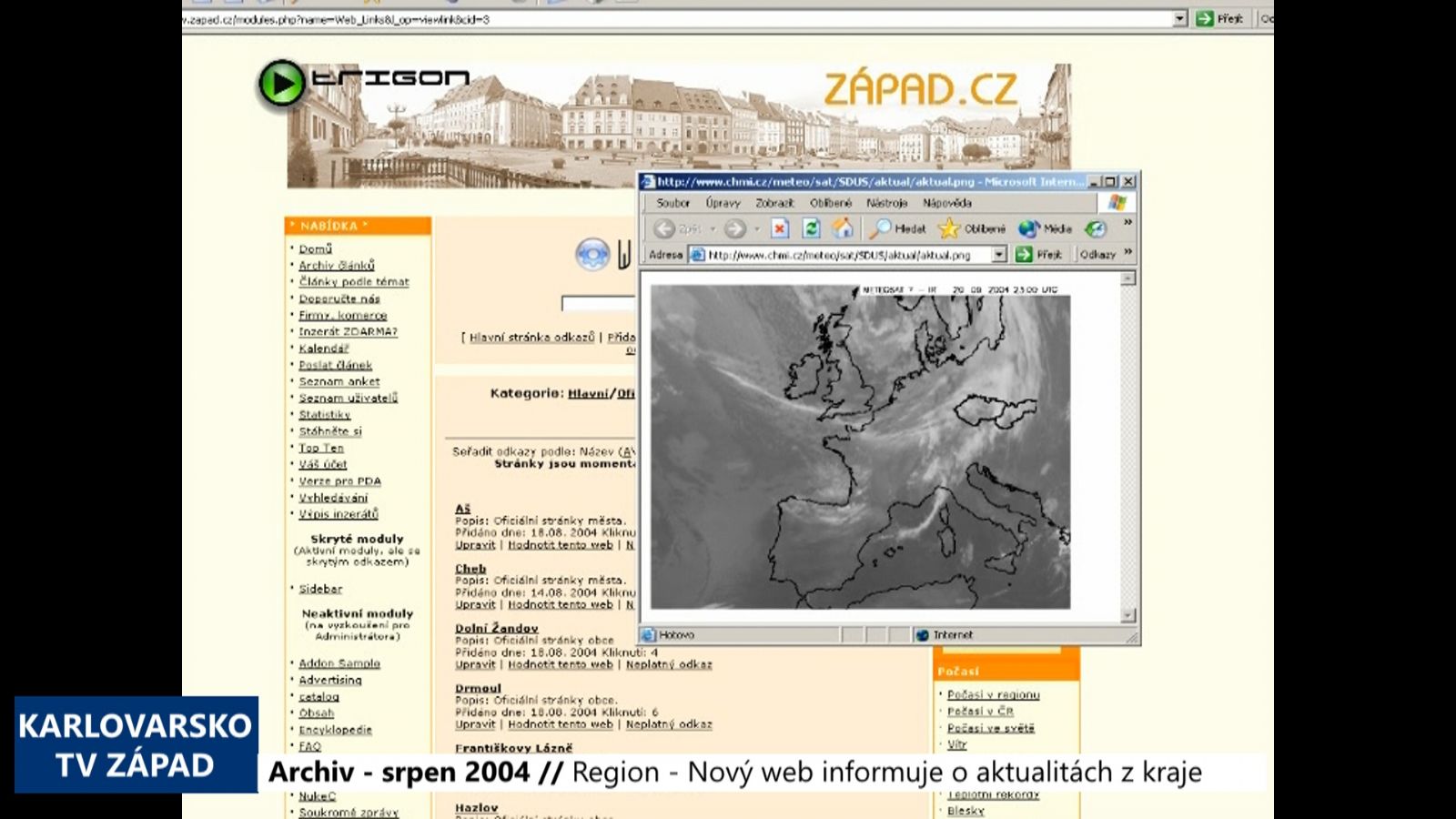Click the Trigon play logo icon

pyautogui.click(x=281, y=84)
